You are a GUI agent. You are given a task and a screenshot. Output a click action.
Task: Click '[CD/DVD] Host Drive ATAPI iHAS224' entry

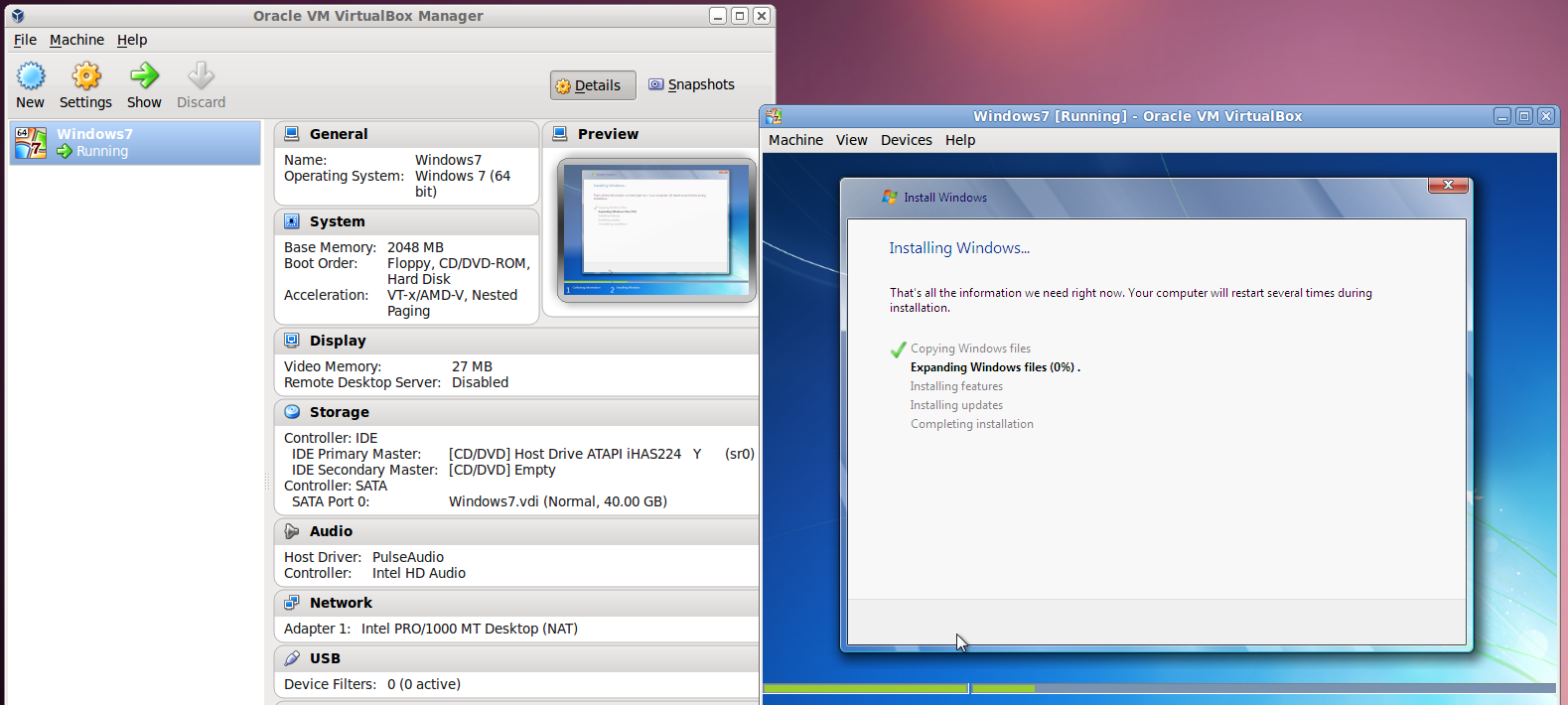pos(565,454)
